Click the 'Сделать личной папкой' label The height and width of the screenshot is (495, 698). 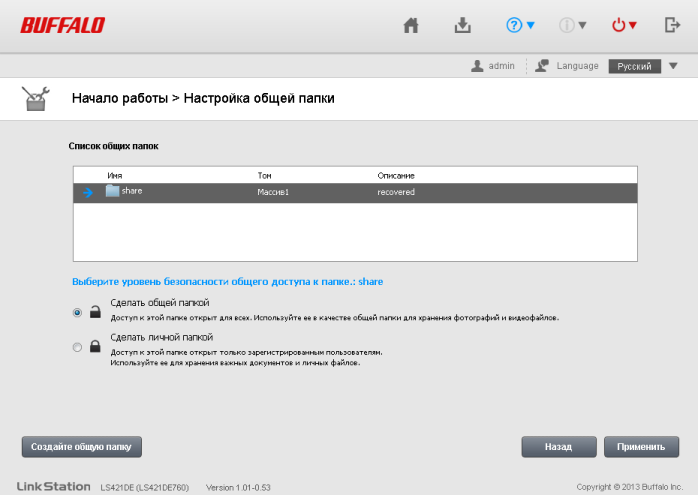[x=162, y=337]
